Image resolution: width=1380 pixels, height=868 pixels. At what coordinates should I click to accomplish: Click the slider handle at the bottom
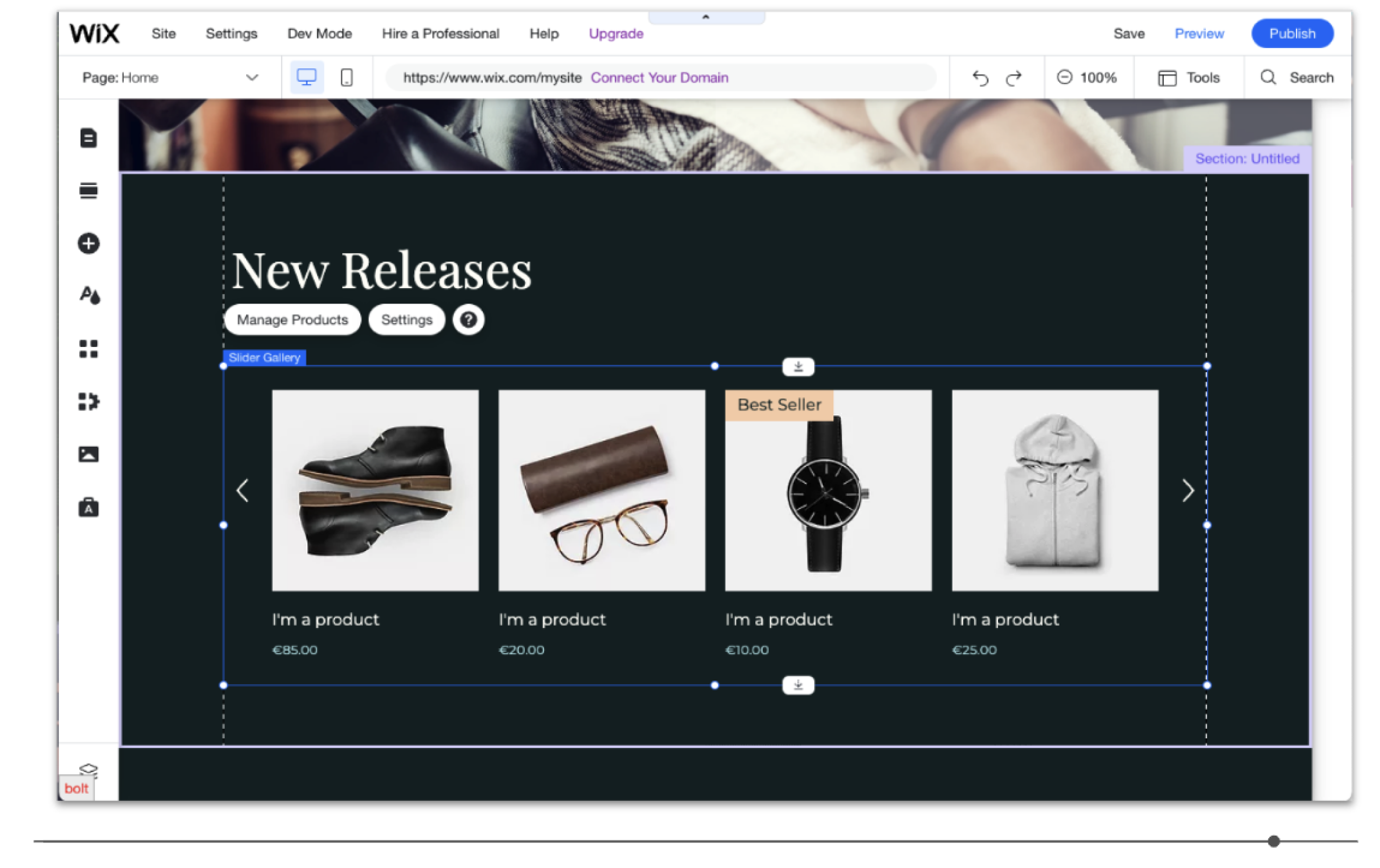coord(1274,841)
